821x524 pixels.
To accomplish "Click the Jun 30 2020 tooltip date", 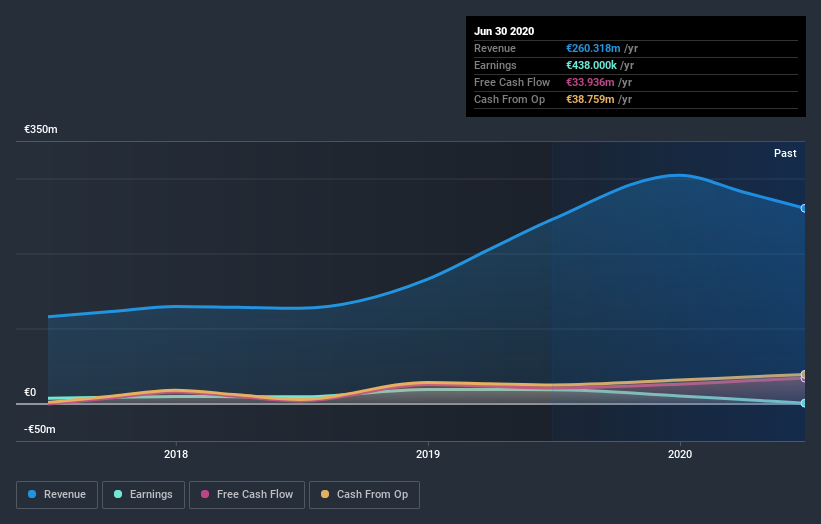I will pos(504,31).
